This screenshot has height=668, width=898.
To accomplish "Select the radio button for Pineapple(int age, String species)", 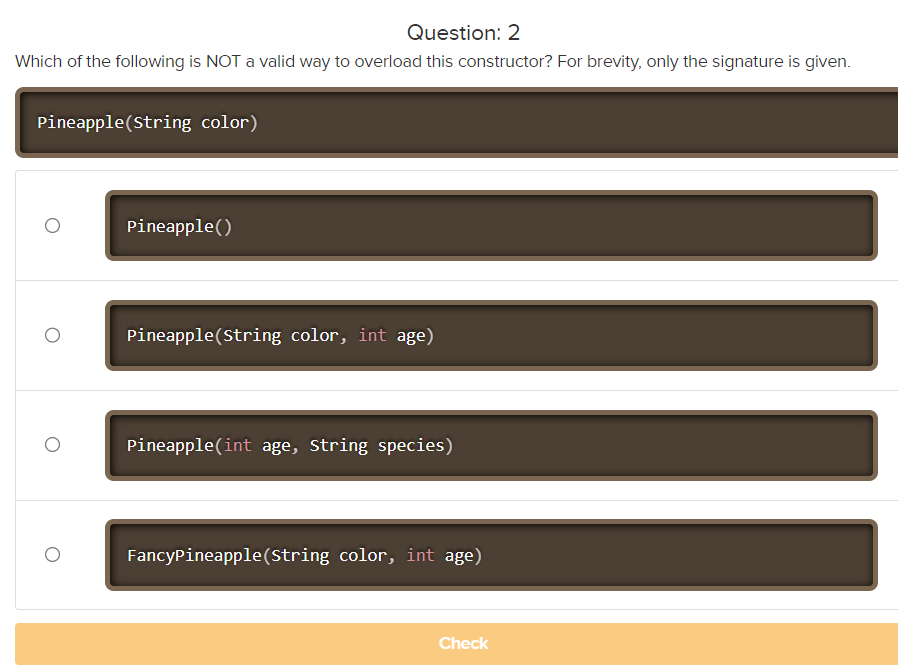I will tap(52, 444).
